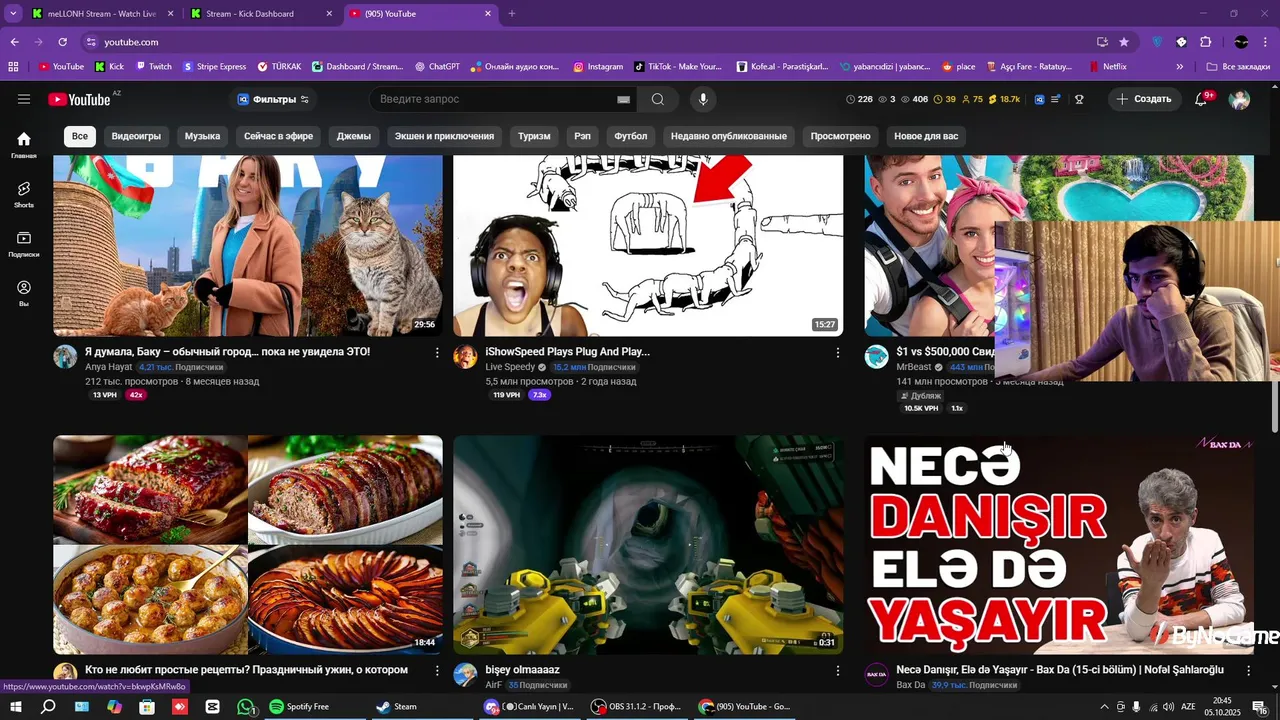Open options for the Baku video
This screenshot has height=720, width=1280.
437,352
